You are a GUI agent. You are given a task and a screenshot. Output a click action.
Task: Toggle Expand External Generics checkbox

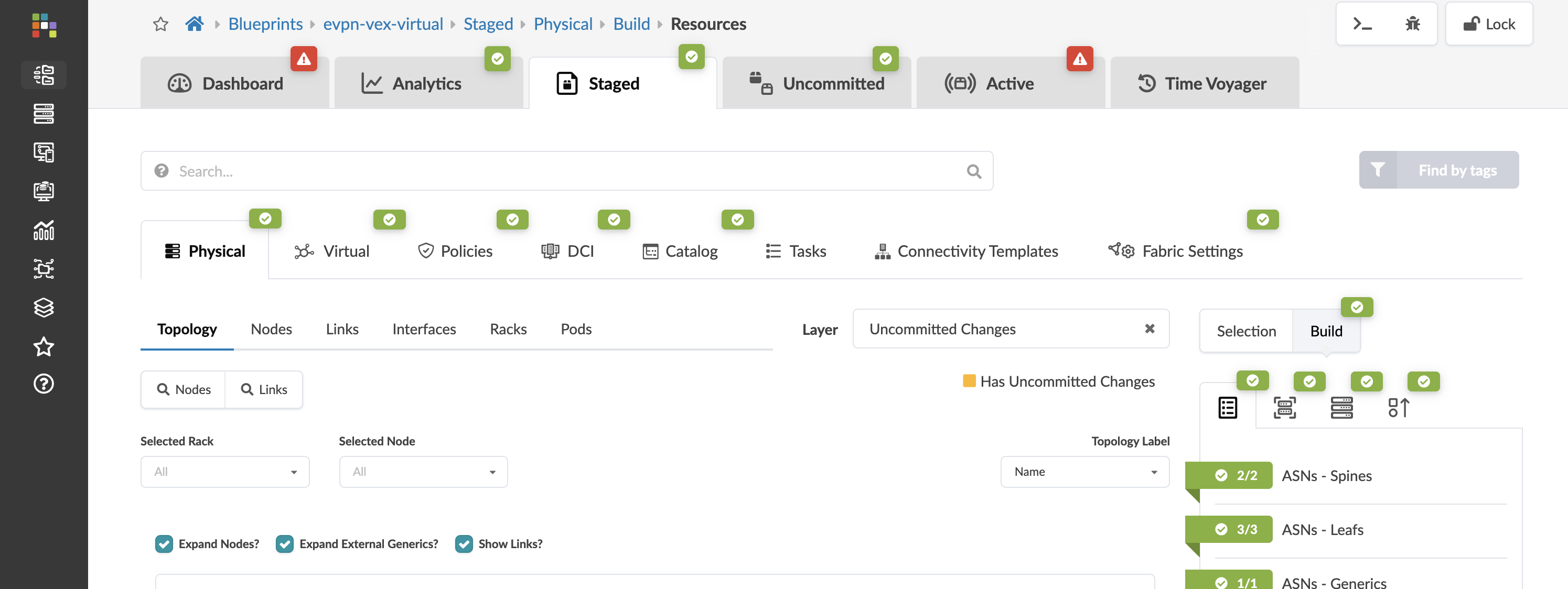(x=284, y=543)
